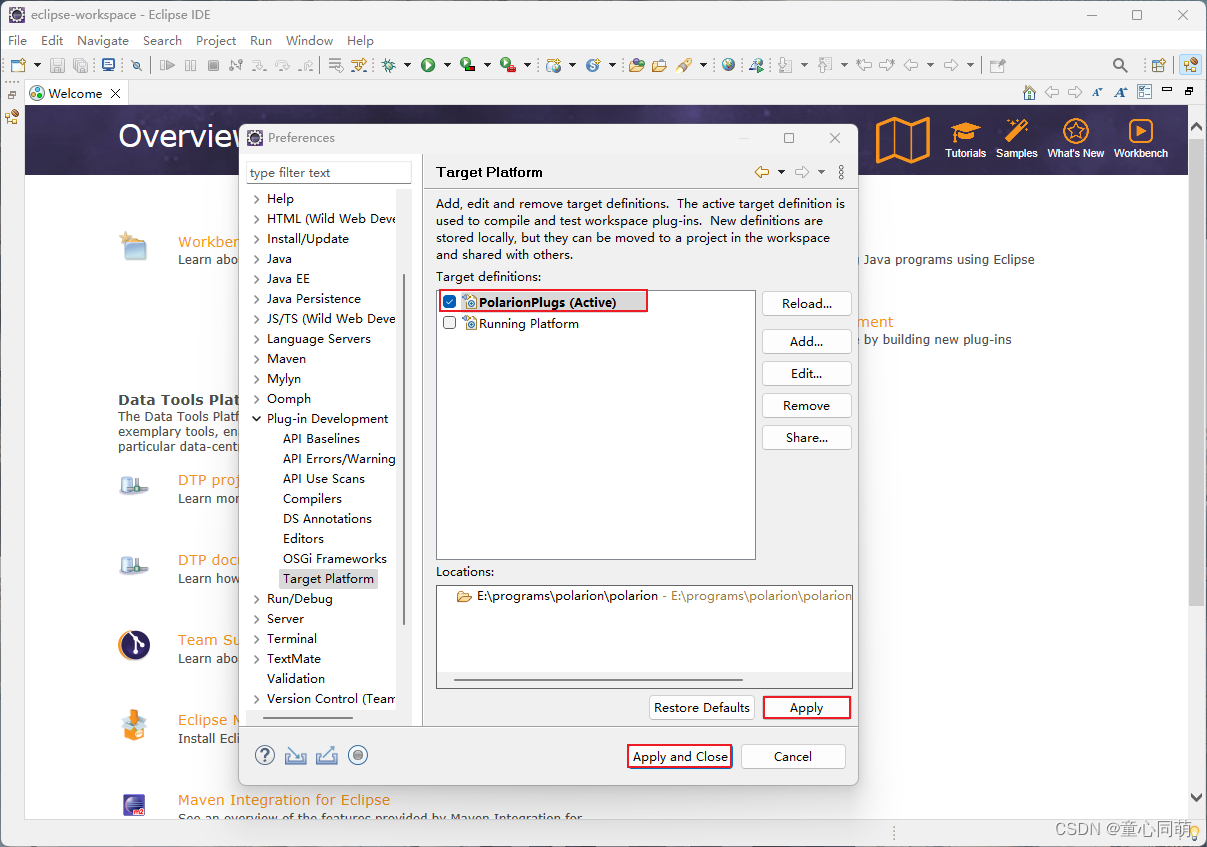
Task: Open the Debug configurations dropdown arrow
Action: coord(407,66)
